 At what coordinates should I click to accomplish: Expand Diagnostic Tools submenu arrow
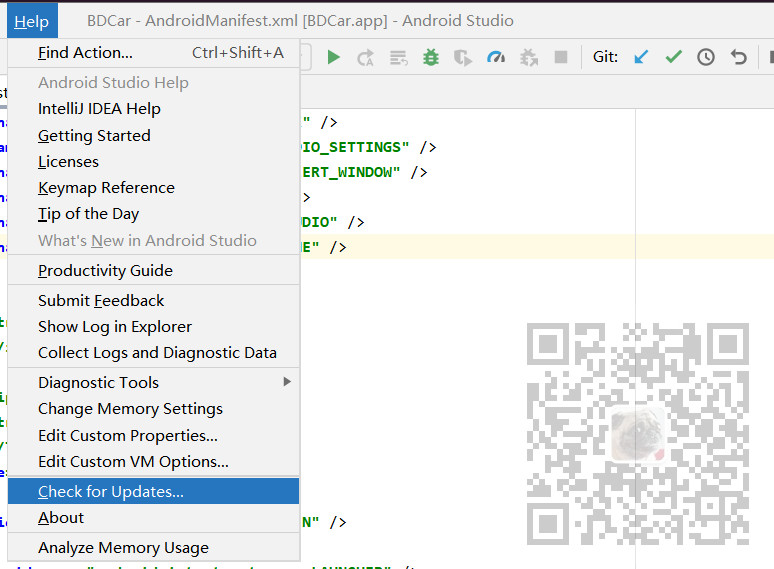coord(287,382)
